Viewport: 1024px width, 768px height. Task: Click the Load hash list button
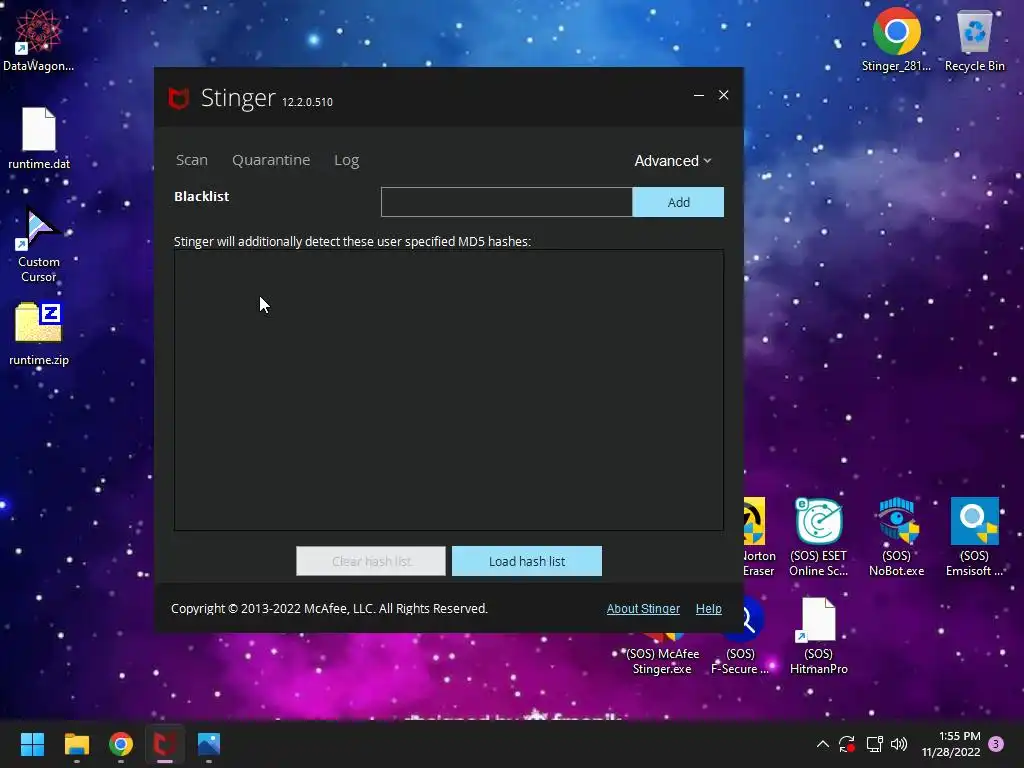coord(527,561)
